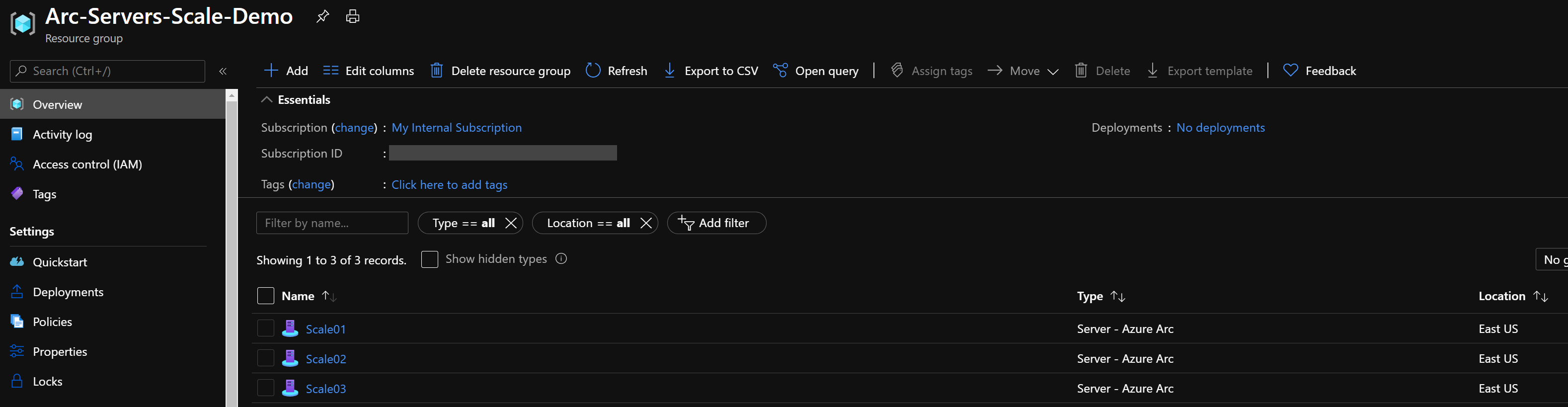1568x407 pixels.
Task: Collapse the sidebar with double-chevron icon
Action: (223, 71)
